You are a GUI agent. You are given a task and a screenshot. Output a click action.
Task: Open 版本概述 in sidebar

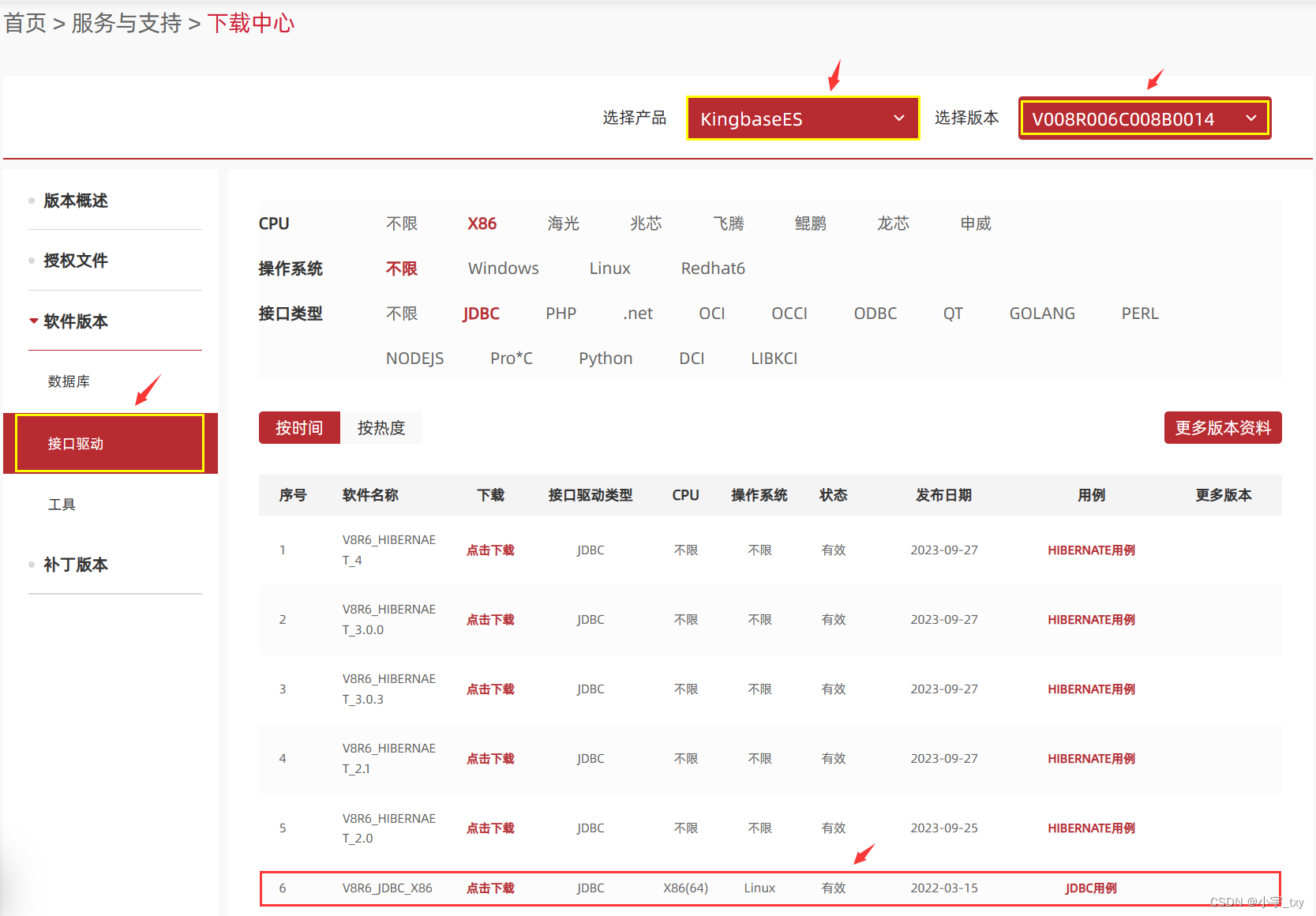point(76,201)
